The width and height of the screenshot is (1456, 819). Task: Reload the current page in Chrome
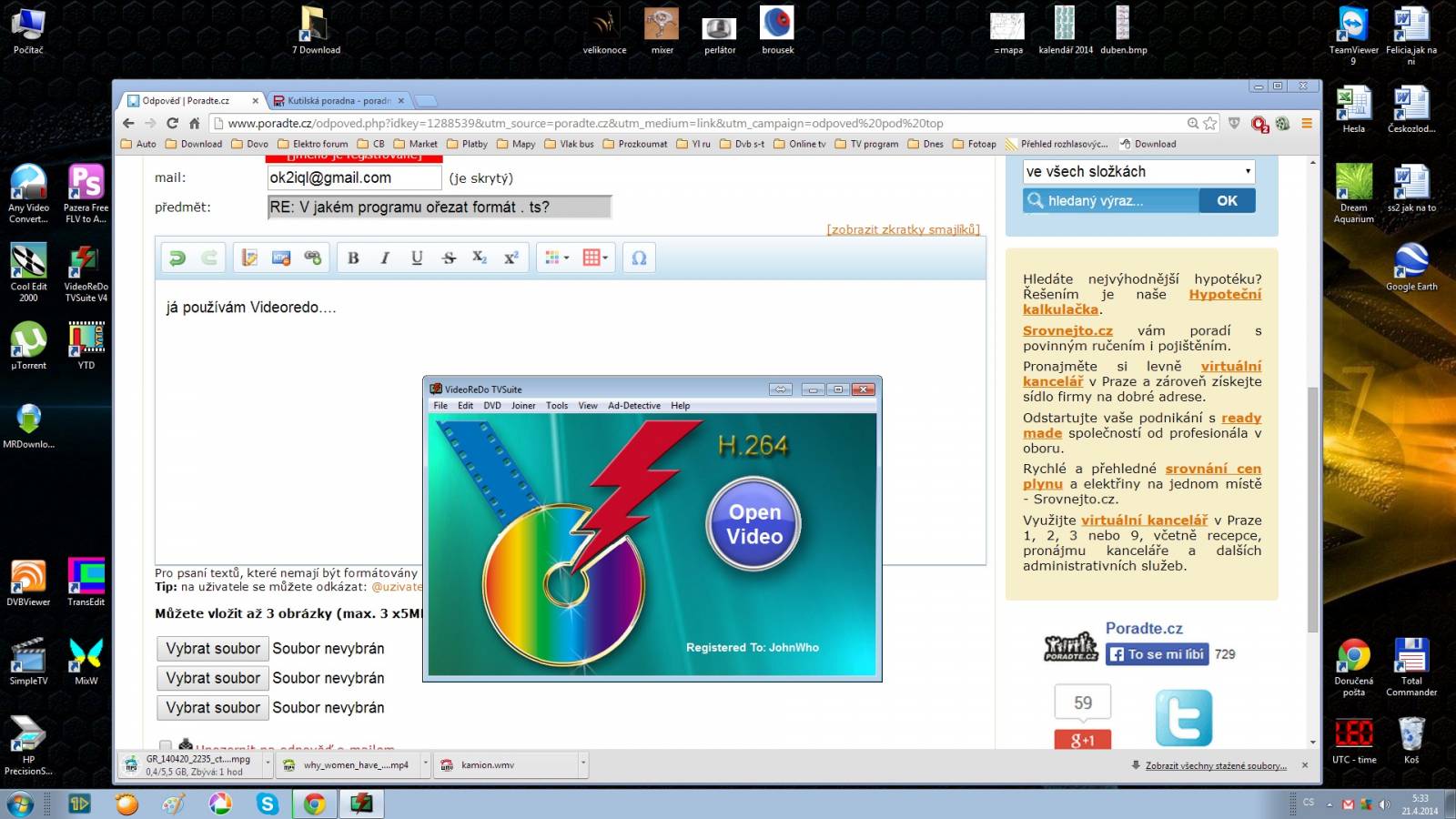click(172, 123)
